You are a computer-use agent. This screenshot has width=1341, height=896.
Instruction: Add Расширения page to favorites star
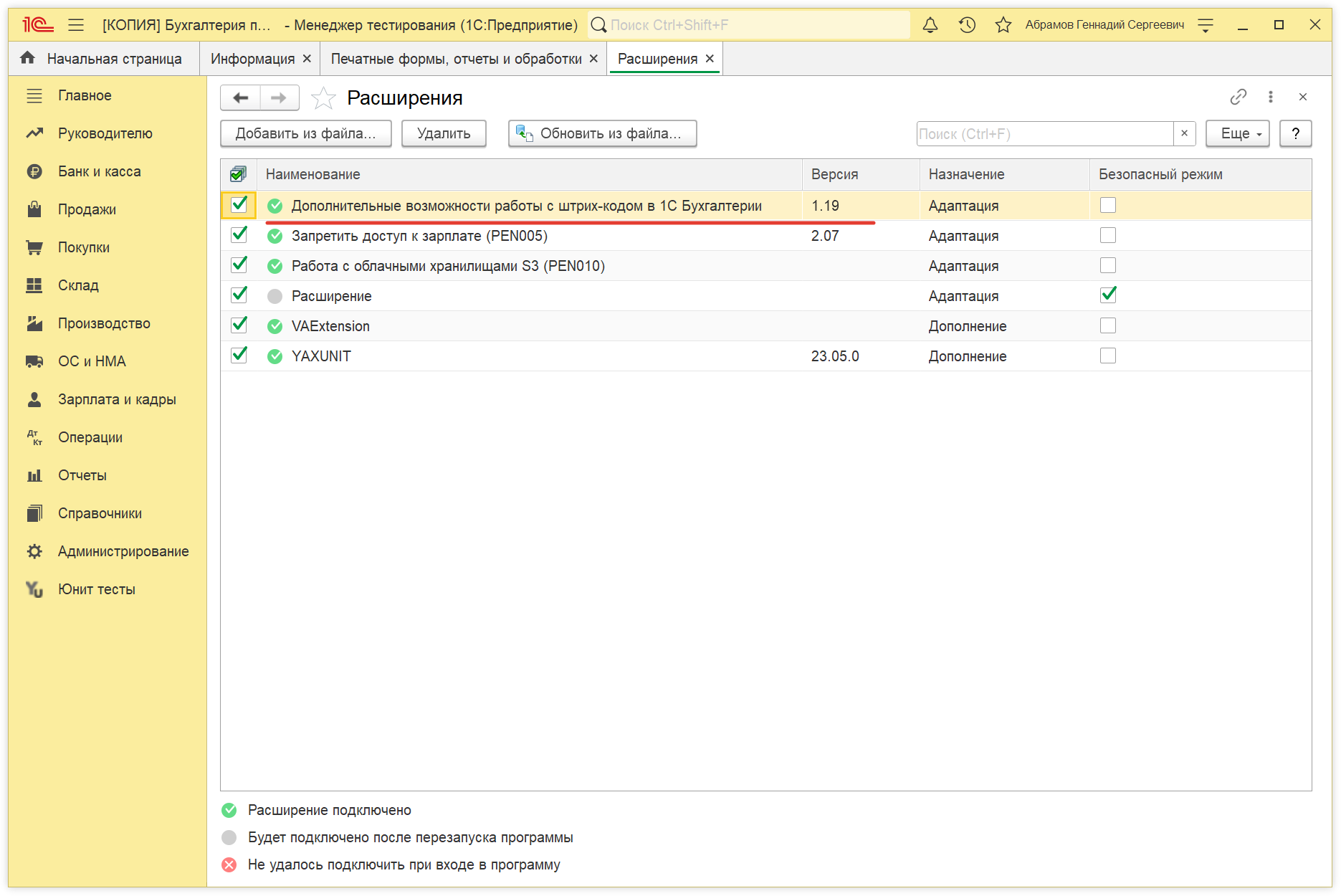pyautogui.click(x=323, y=97)
